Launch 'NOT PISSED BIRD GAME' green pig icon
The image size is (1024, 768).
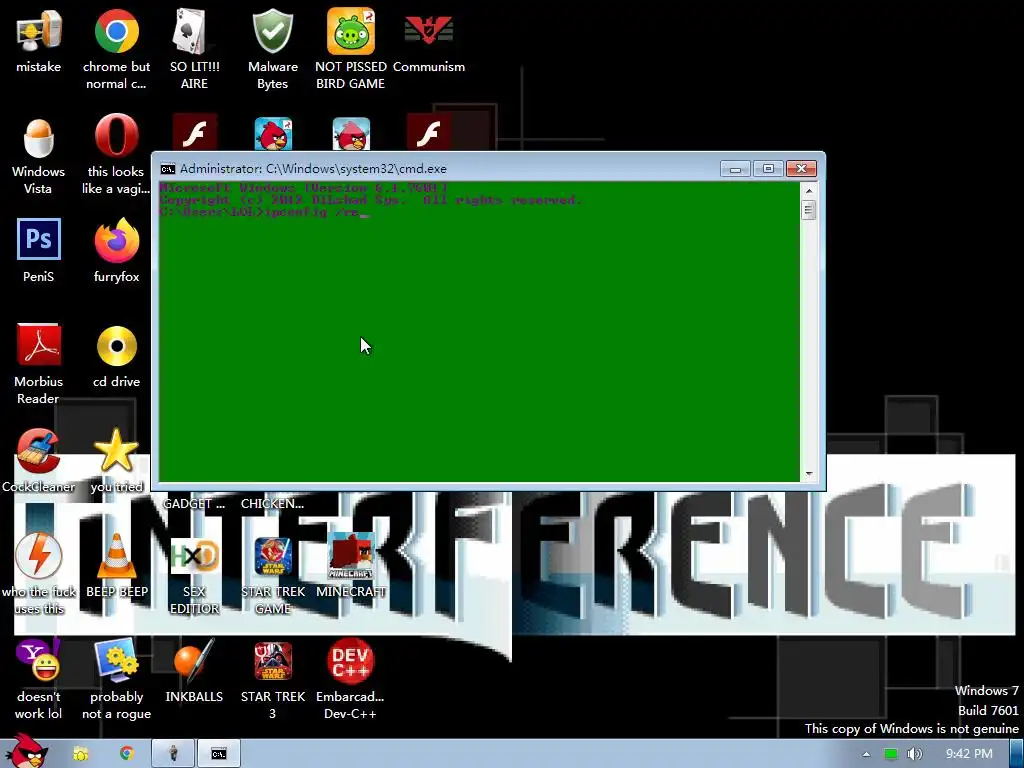pos(351,31)
